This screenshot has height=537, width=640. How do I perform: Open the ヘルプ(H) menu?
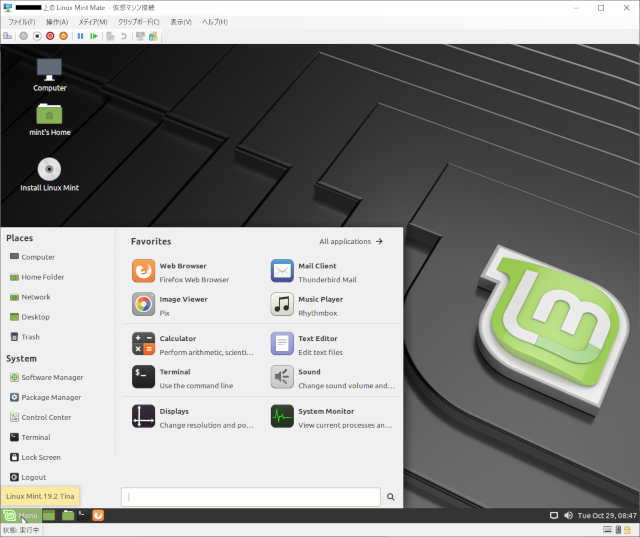215,22
